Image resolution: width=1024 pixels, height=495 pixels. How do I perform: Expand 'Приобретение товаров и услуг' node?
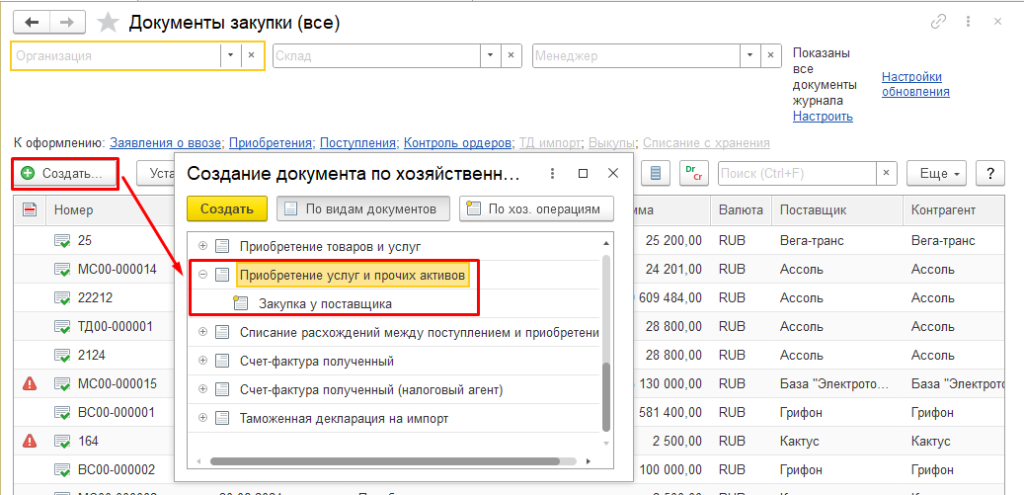point(203,246)
